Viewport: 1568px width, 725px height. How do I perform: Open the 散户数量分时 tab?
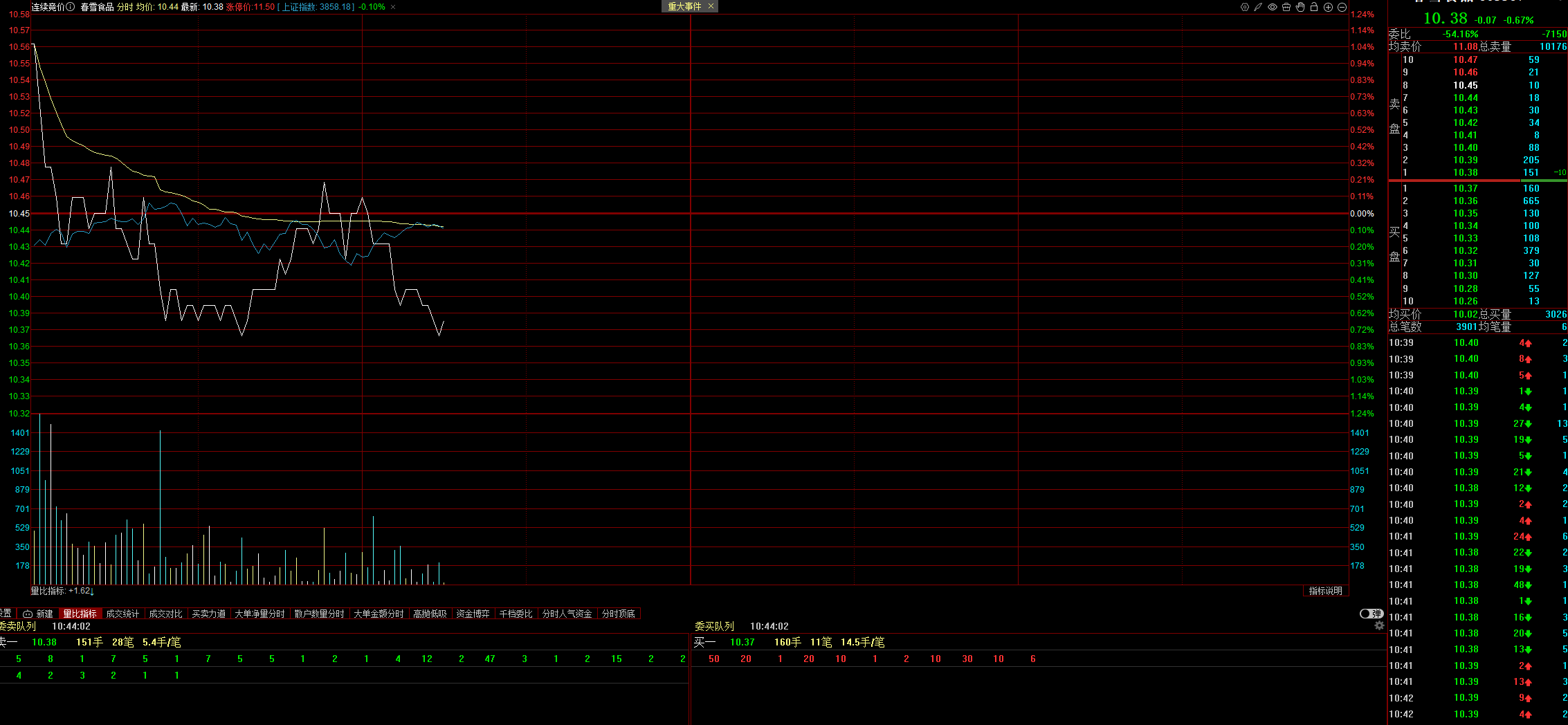pos(319,614)
